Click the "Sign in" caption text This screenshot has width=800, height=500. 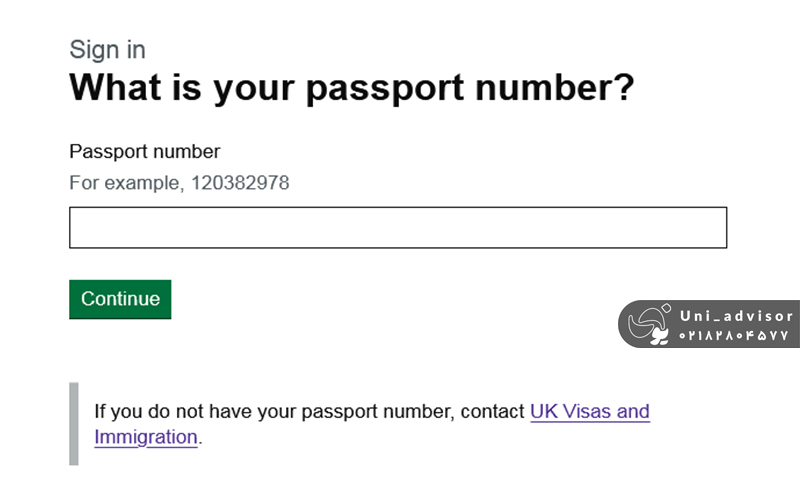pos(107,50)
